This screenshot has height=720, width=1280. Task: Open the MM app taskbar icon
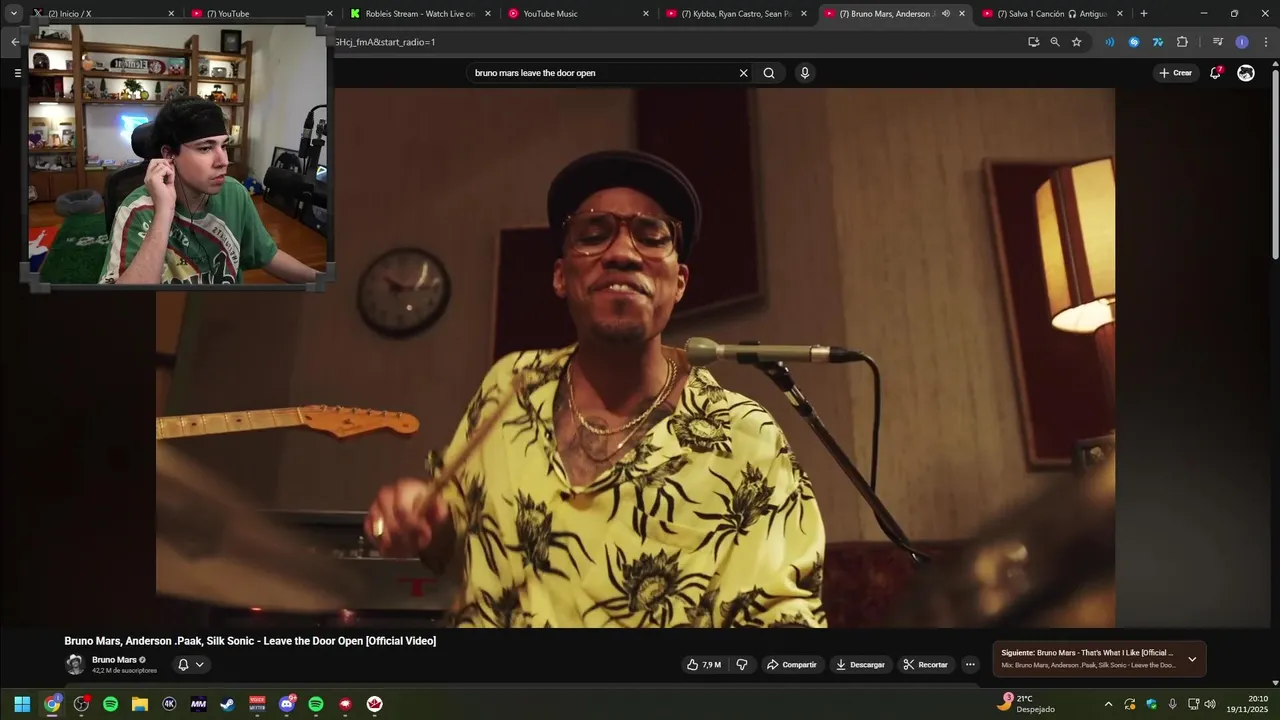198,704
